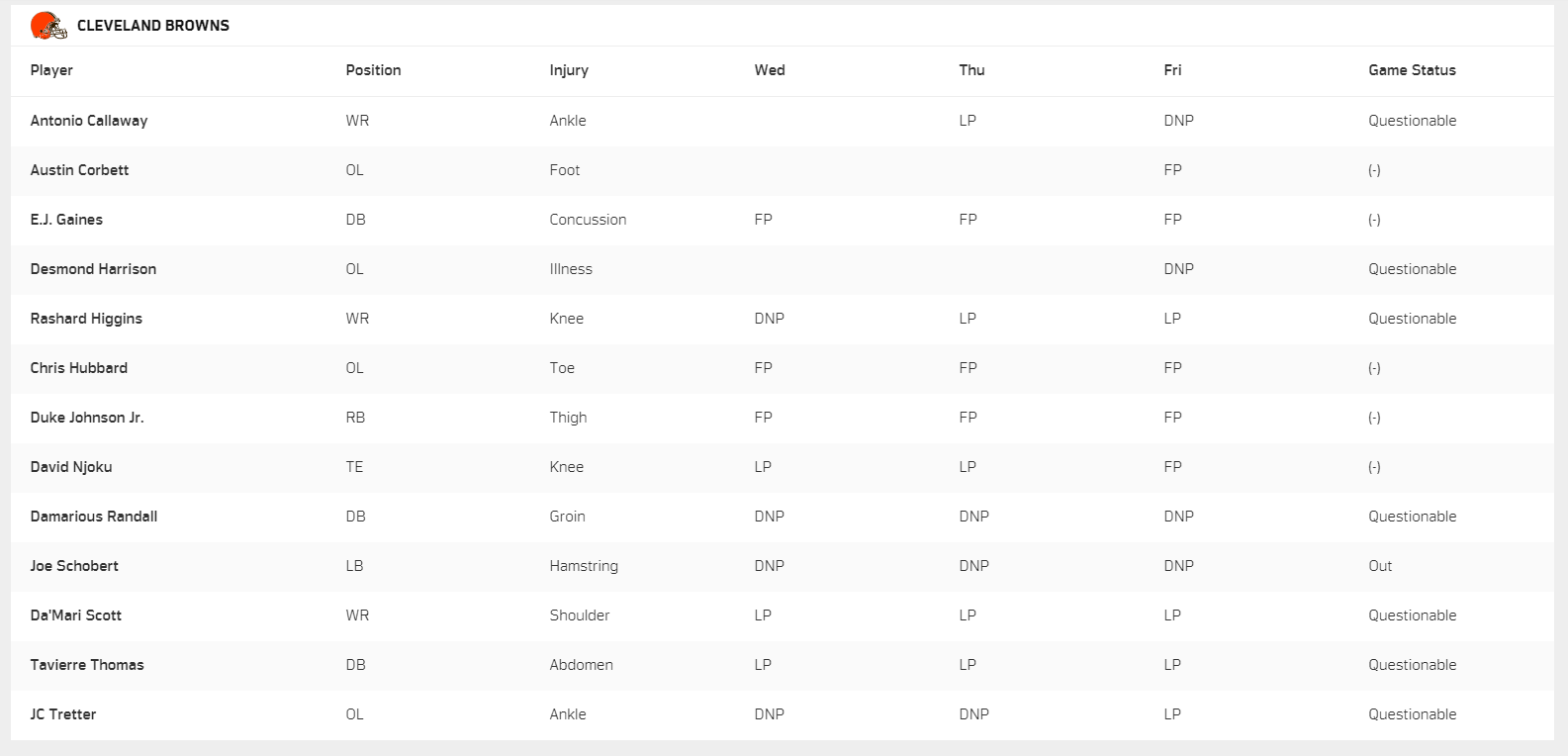The width and height of the screenshot is (1568, 756).
Task: Open Duke Johnson Jr. player entry
Action: point(87,418)
